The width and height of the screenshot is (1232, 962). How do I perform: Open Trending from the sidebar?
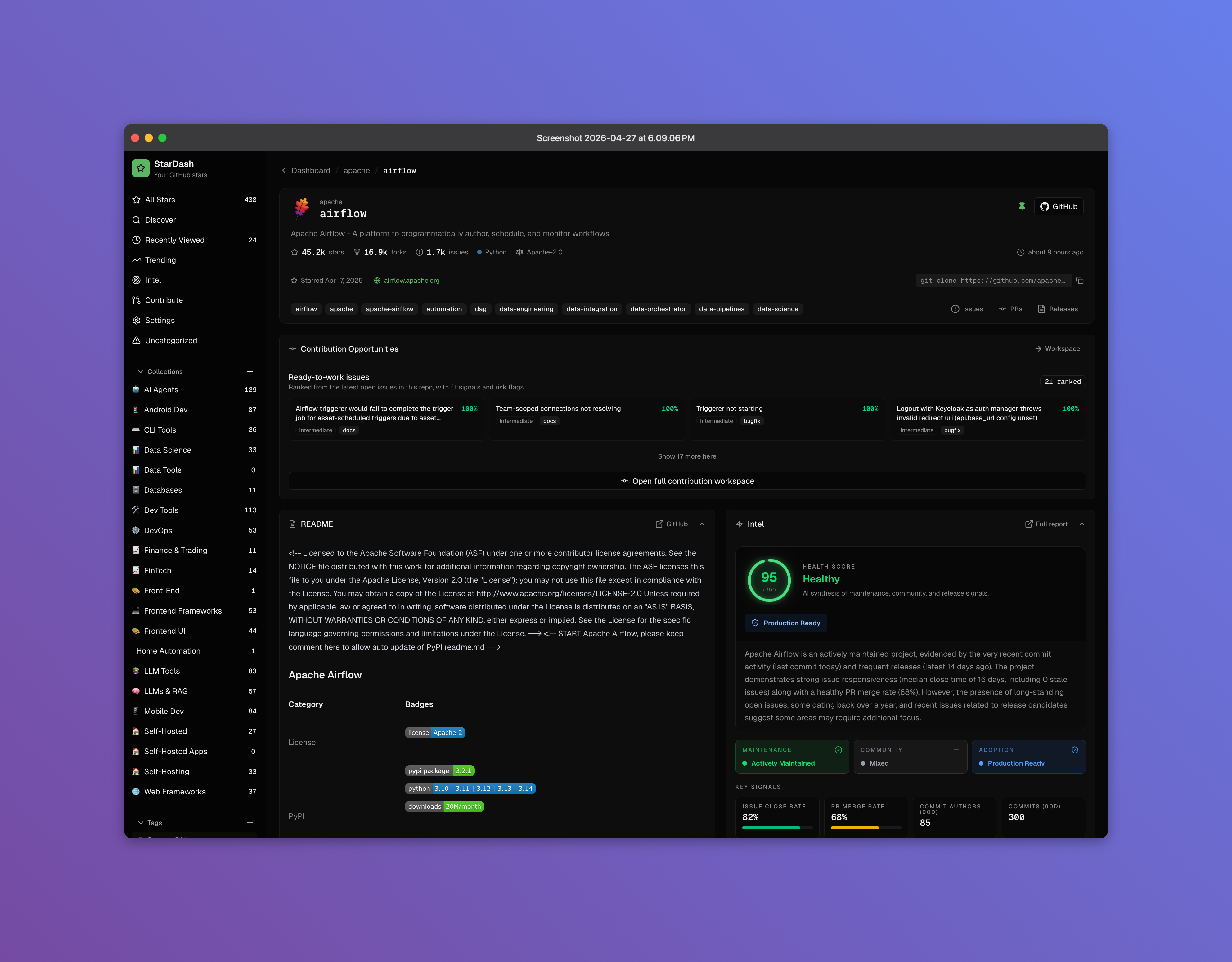pos(160,260)
